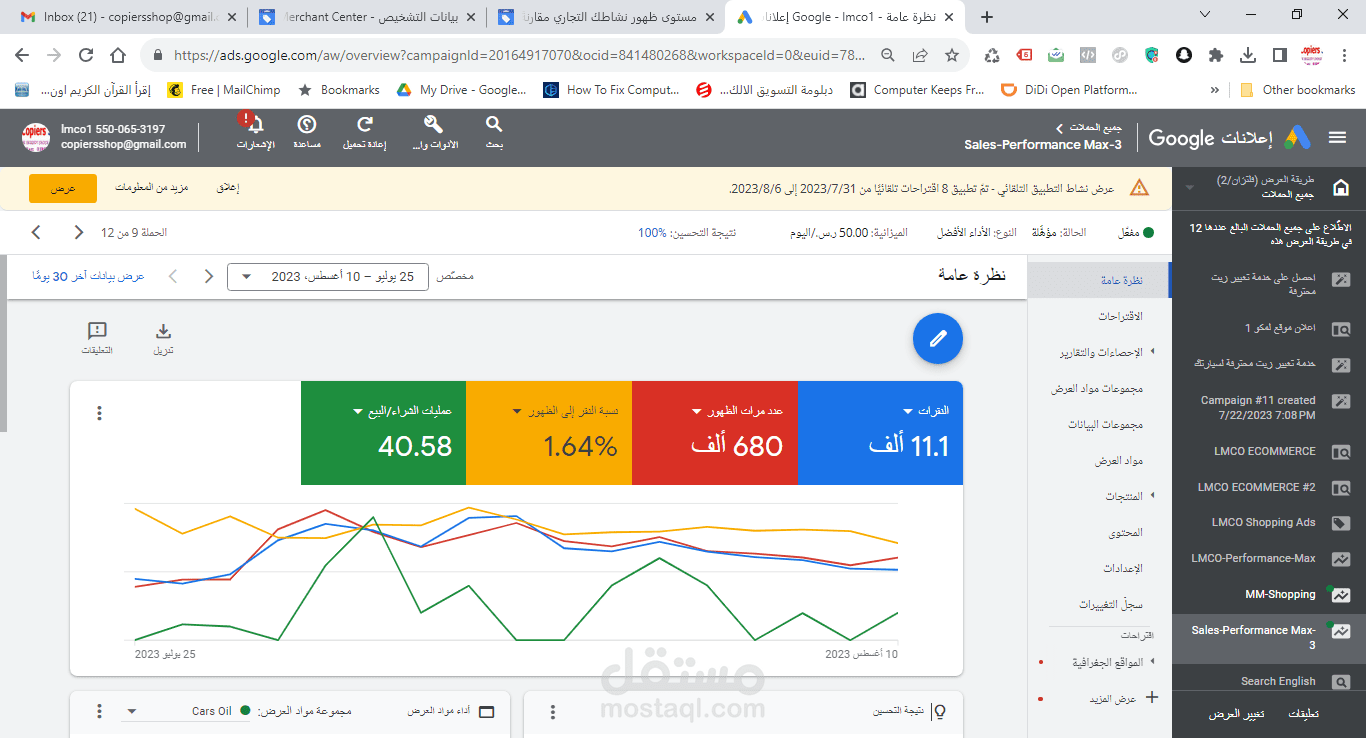Go to previous campaign arrow
The height and width of the screenshot is (738, 1366).
36,232
